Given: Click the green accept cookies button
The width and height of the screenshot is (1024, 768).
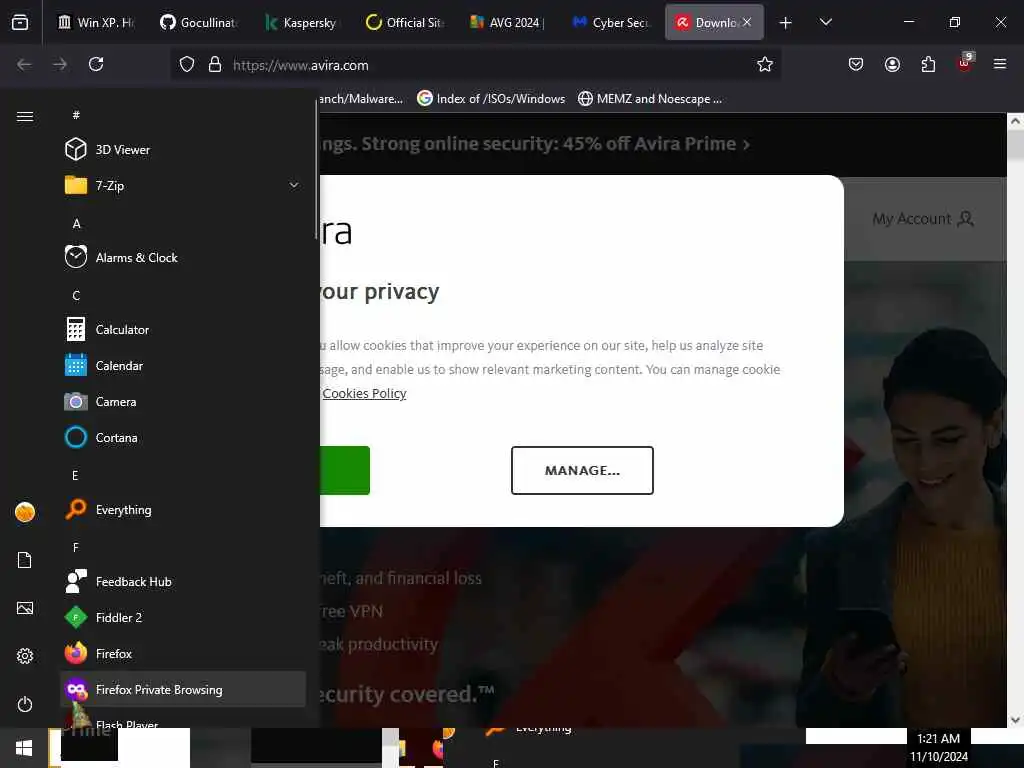Looking at the screenshot, I should pos(345,470).
